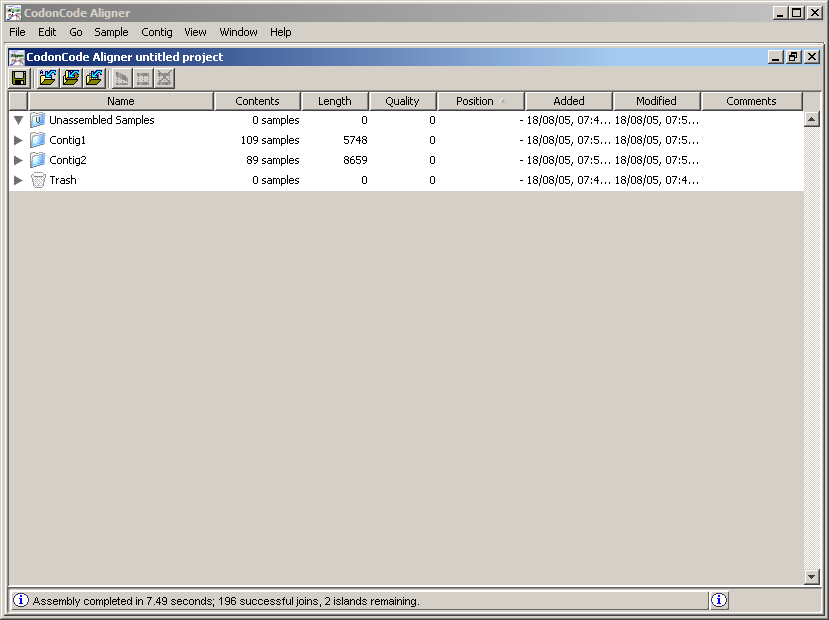829x620 pixels.
Task: Open the Sample menu
Action: coord(111,32)
